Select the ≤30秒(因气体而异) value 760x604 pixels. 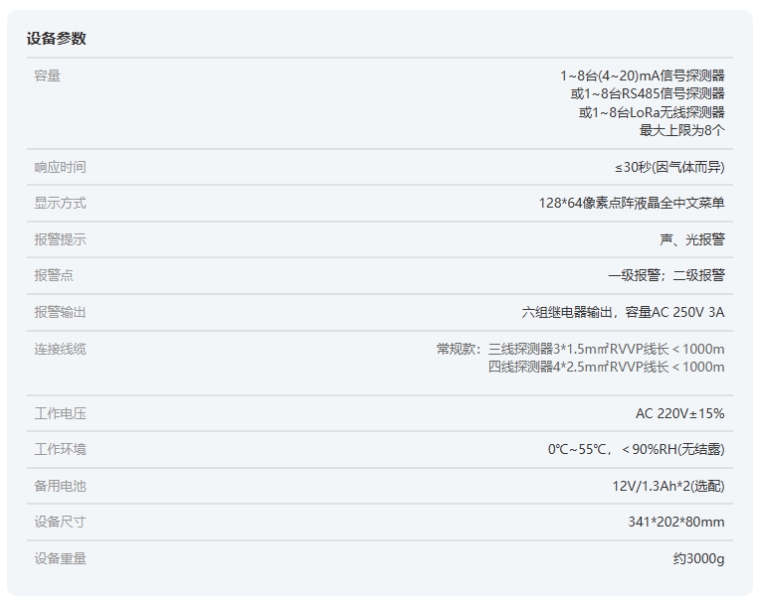670,167
